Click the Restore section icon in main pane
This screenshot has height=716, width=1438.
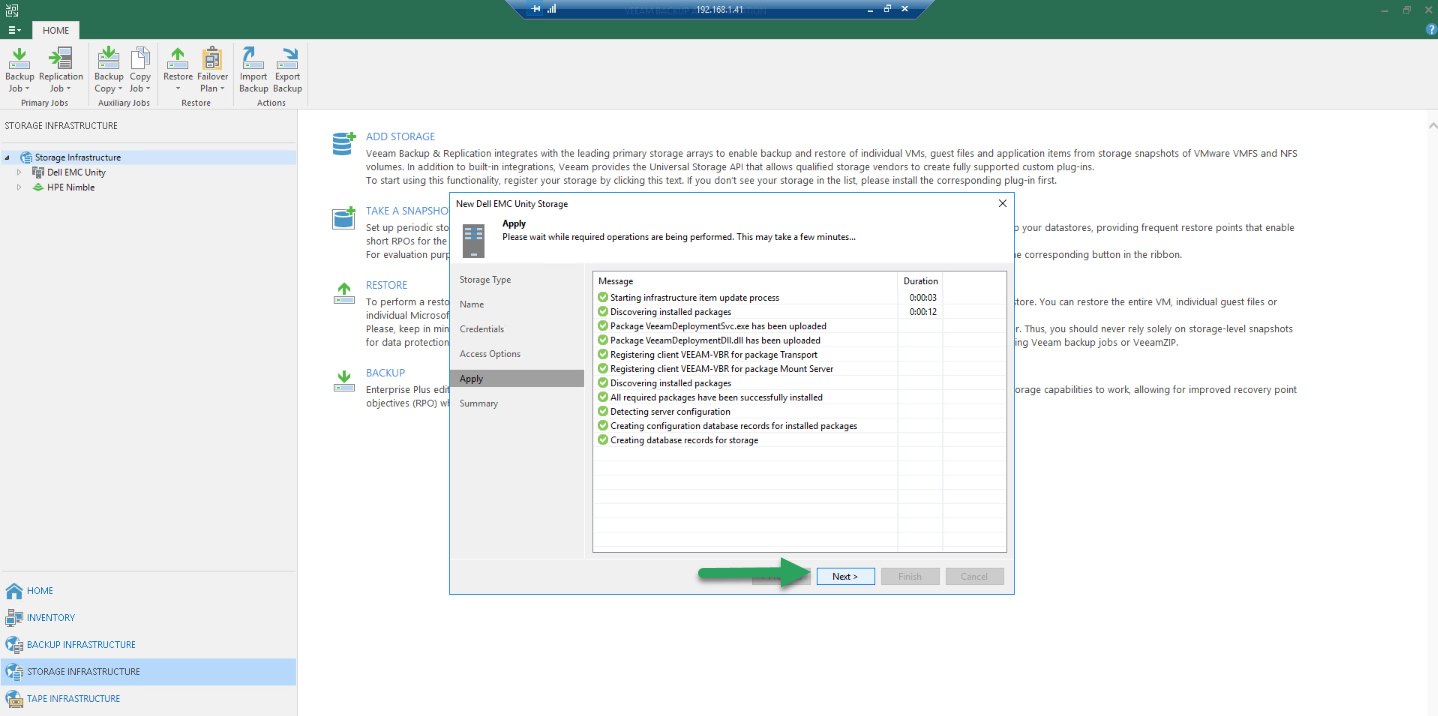[x=344, y=292]
